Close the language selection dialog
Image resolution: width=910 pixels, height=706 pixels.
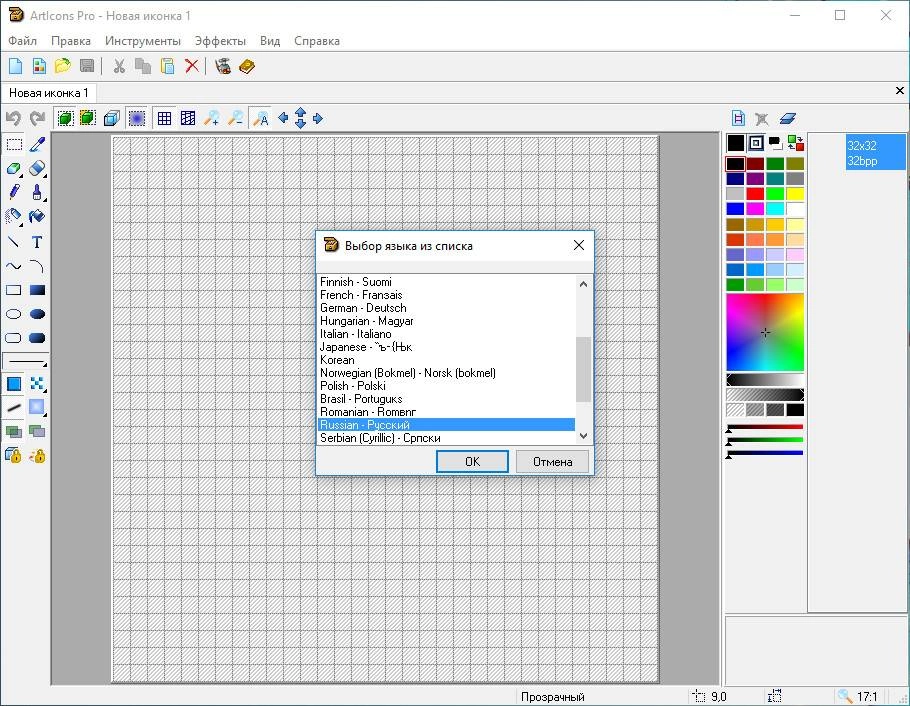[579, 246]
